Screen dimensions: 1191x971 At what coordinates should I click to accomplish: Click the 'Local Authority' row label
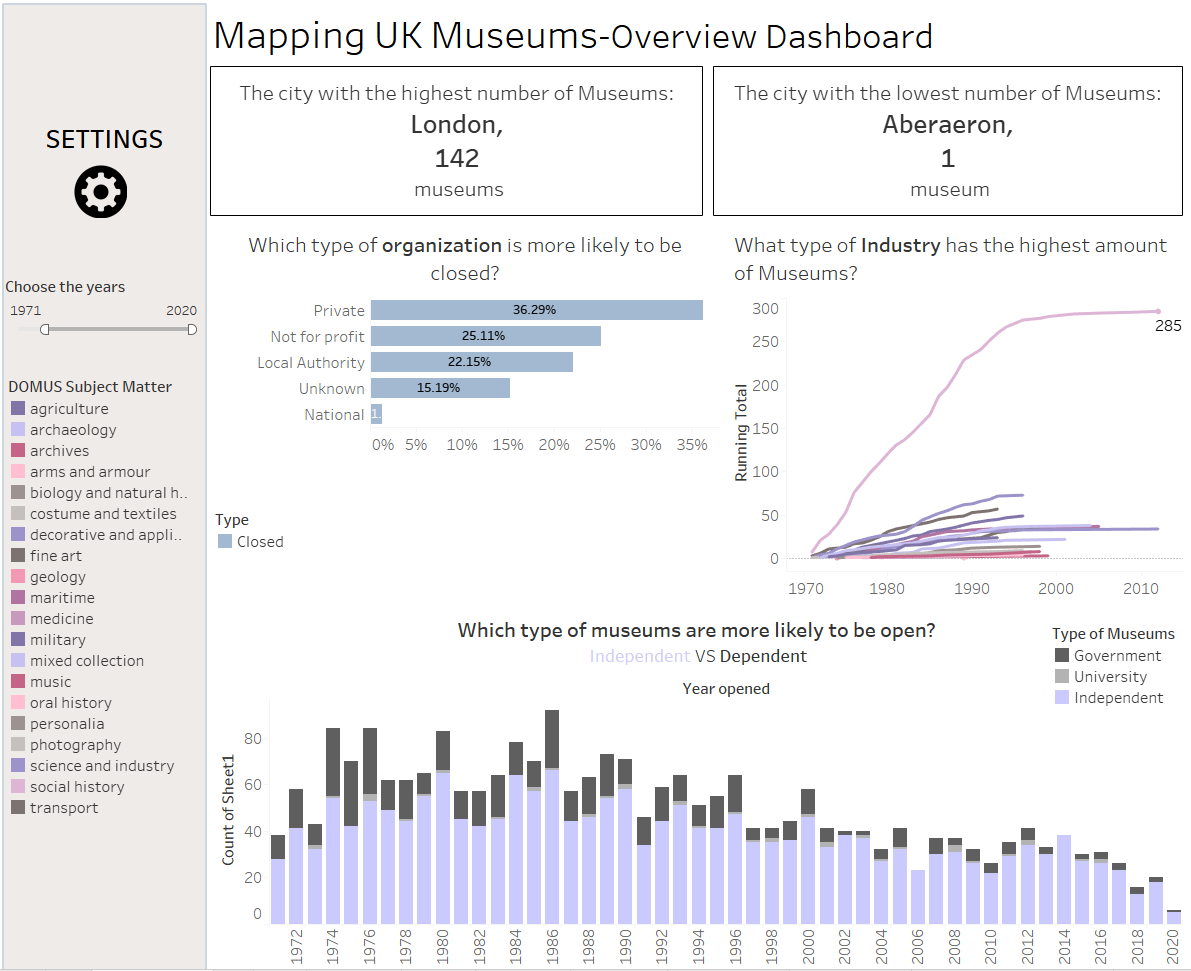311,362
